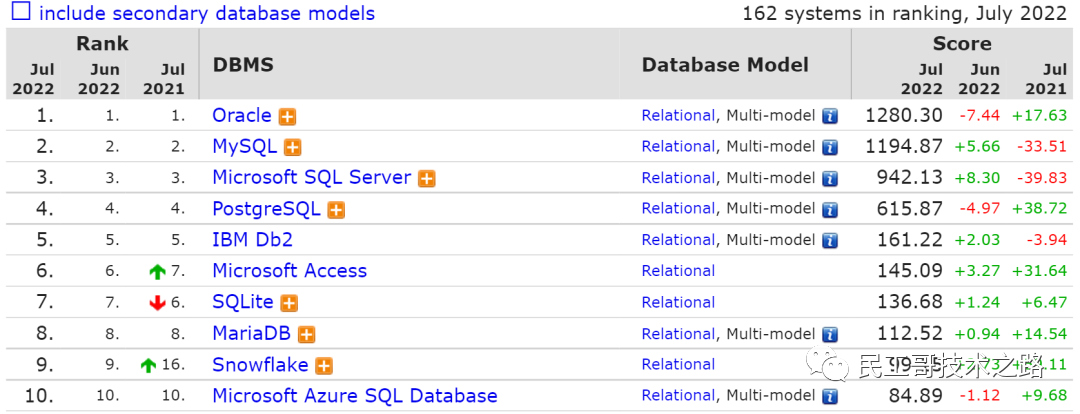This screenshot has width=1080, height=414.
Task: Click info icon in IBM Db2 row
Action: pos(829,240)
